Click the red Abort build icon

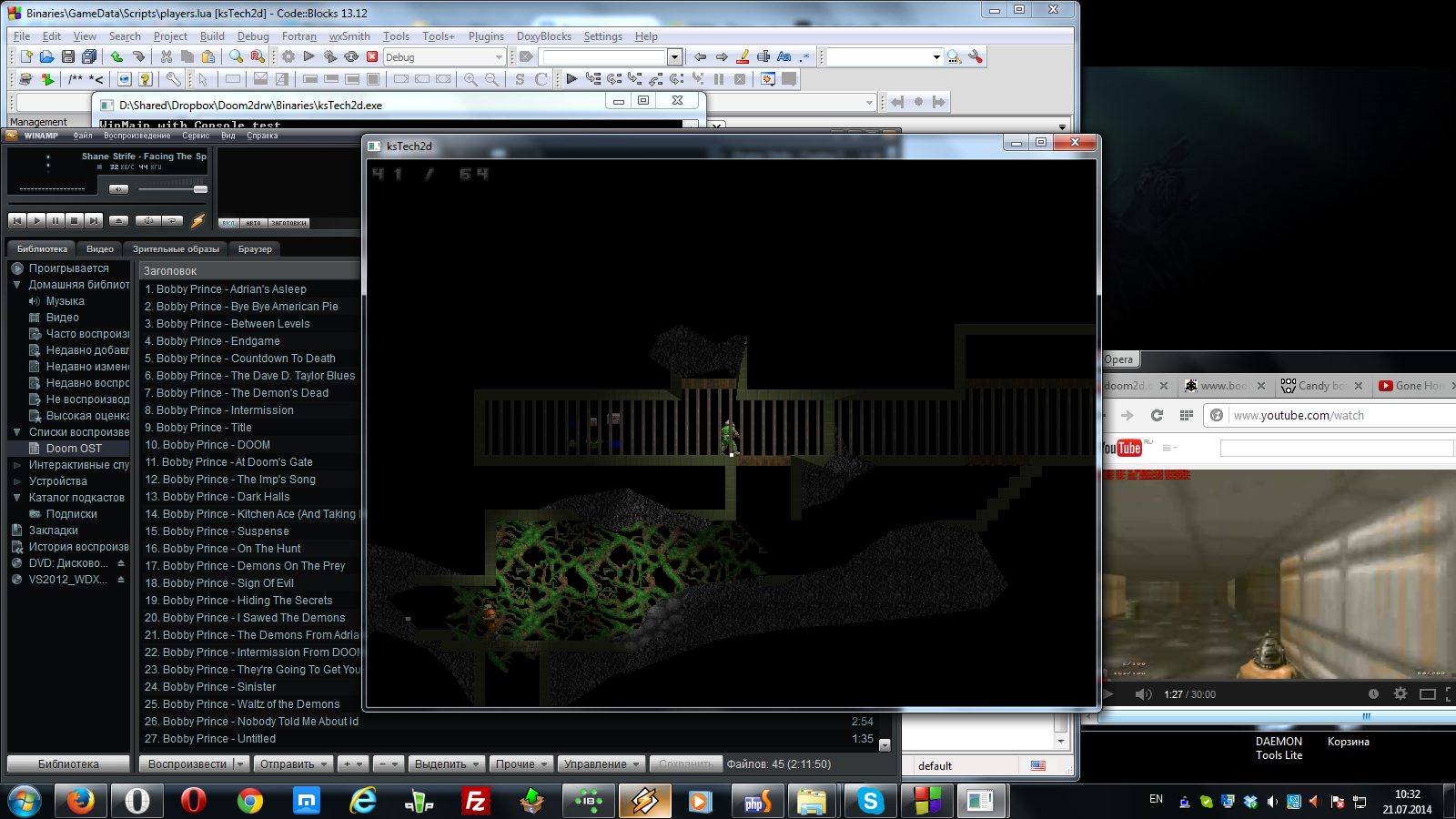tap(372, 56)
